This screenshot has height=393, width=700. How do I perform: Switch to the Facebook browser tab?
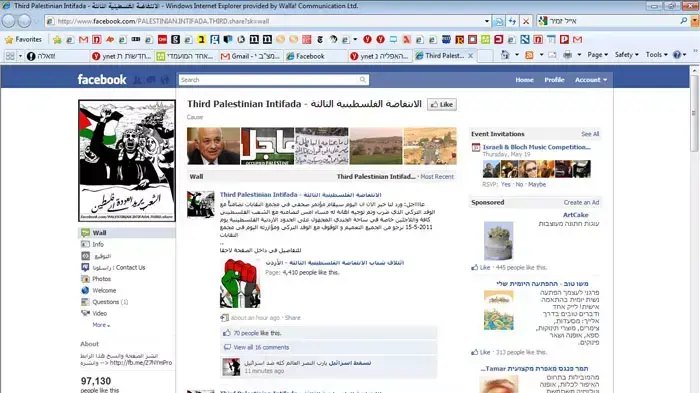315,56
